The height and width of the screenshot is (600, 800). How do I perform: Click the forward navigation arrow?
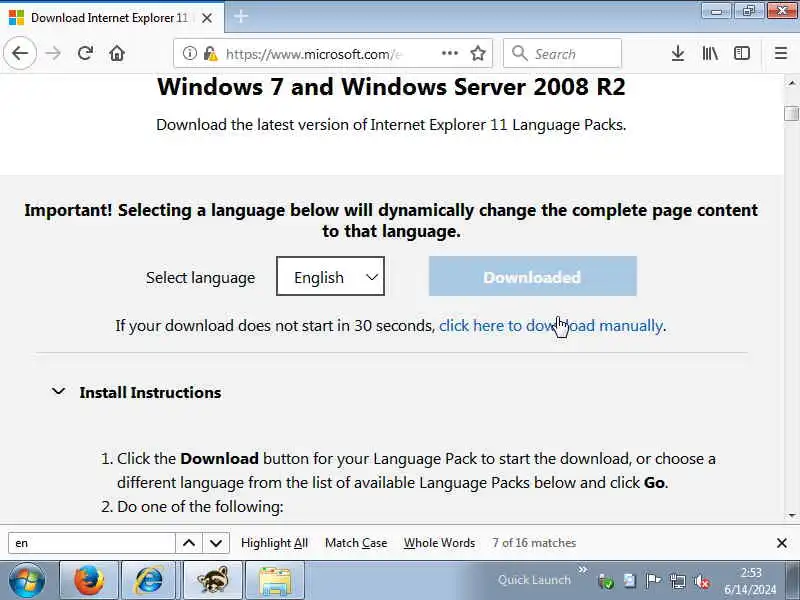53,53
